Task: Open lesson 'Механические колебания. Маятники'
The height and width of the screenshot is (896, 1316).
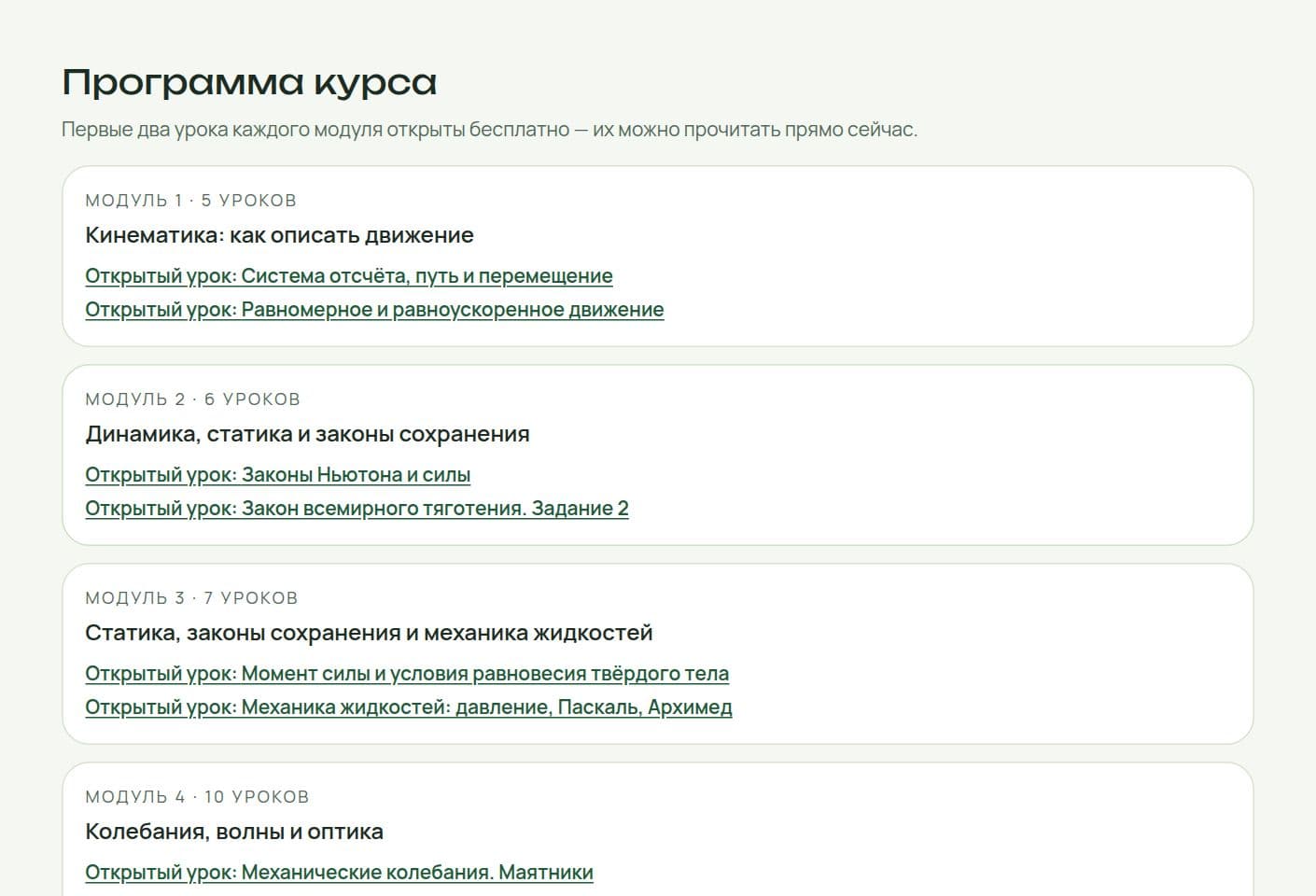Action: click(339, 873)
